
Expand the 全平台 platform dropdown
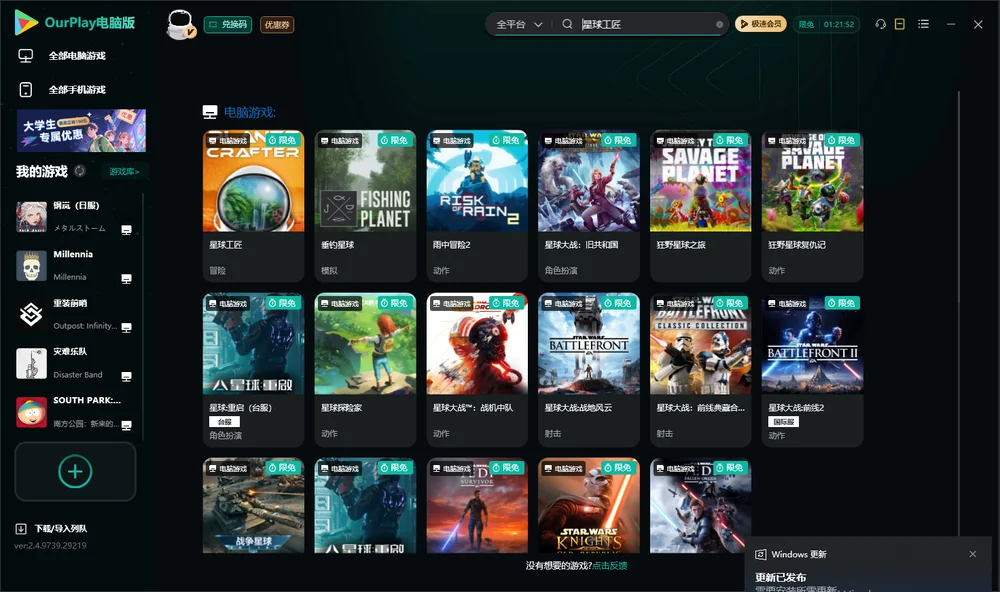[519, 24]
